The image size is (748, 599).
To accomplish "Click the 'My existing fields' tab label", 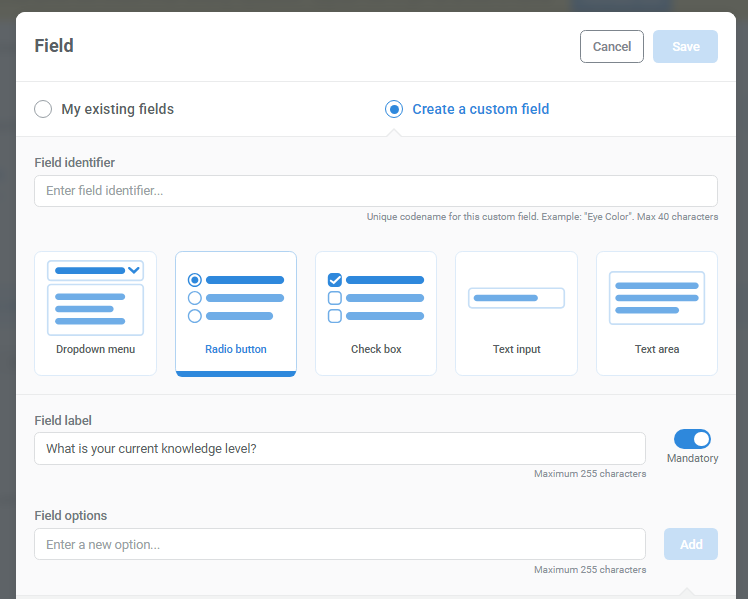I will (x=117, y=109).
